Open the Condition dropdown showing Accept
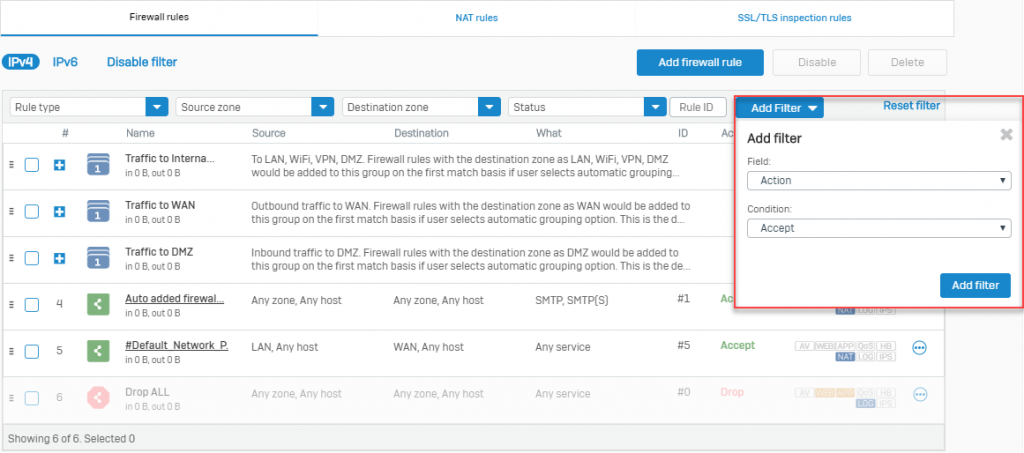 point(879,228)
